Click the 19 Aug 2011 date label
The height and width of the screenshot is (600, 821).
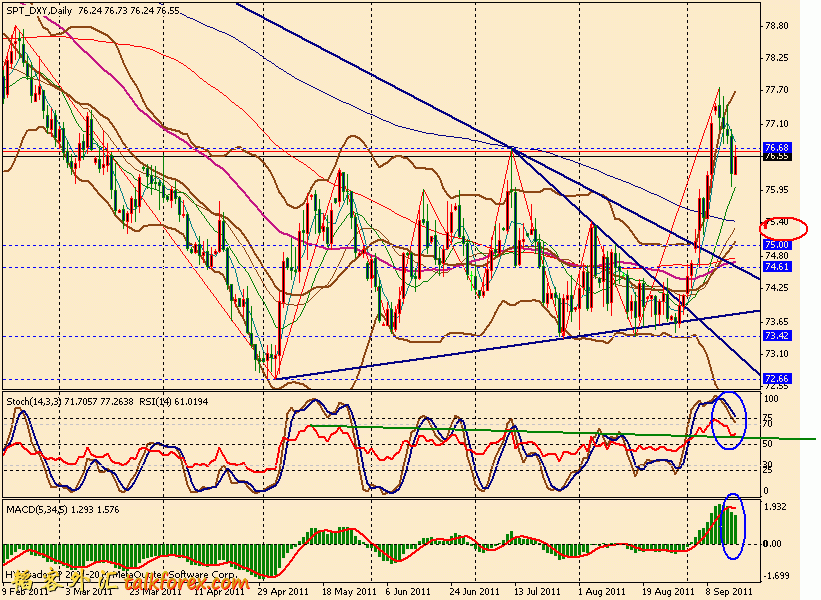[667, 592]
